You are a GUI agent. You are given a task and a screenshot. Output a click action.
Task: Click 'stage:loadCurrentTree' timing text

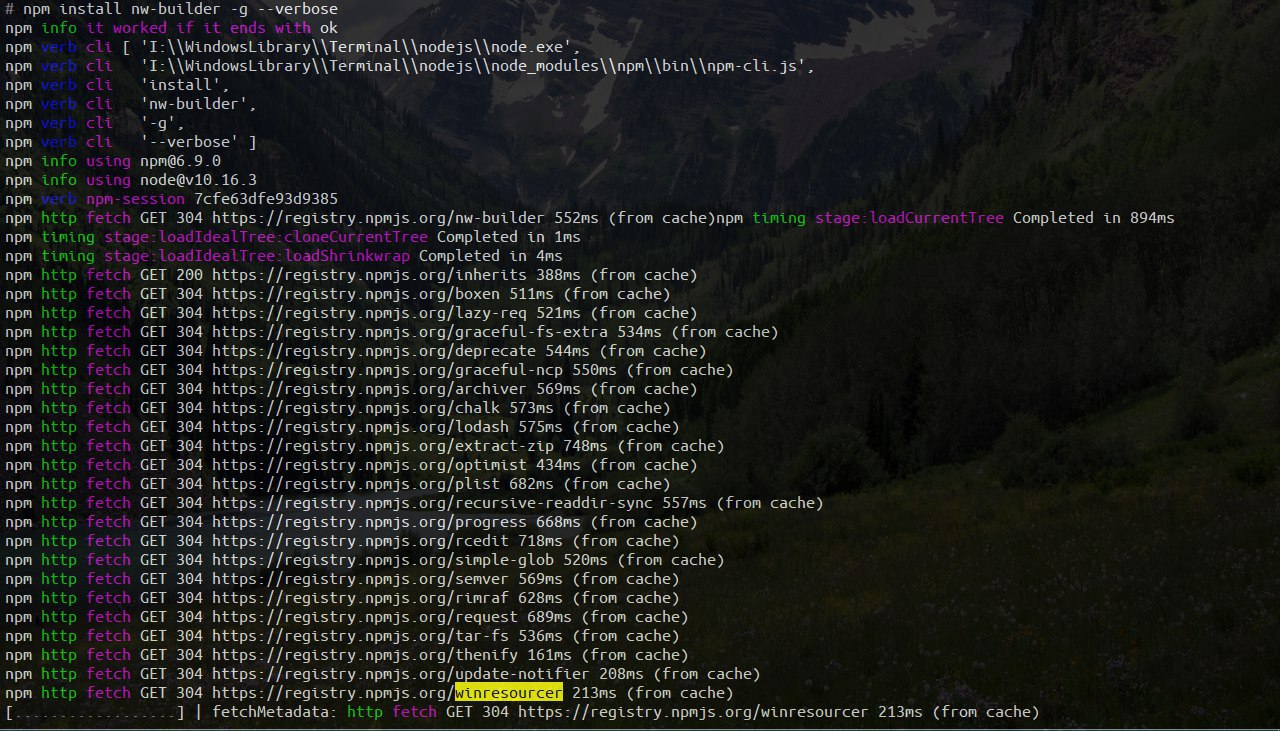[x=909, y=218]
